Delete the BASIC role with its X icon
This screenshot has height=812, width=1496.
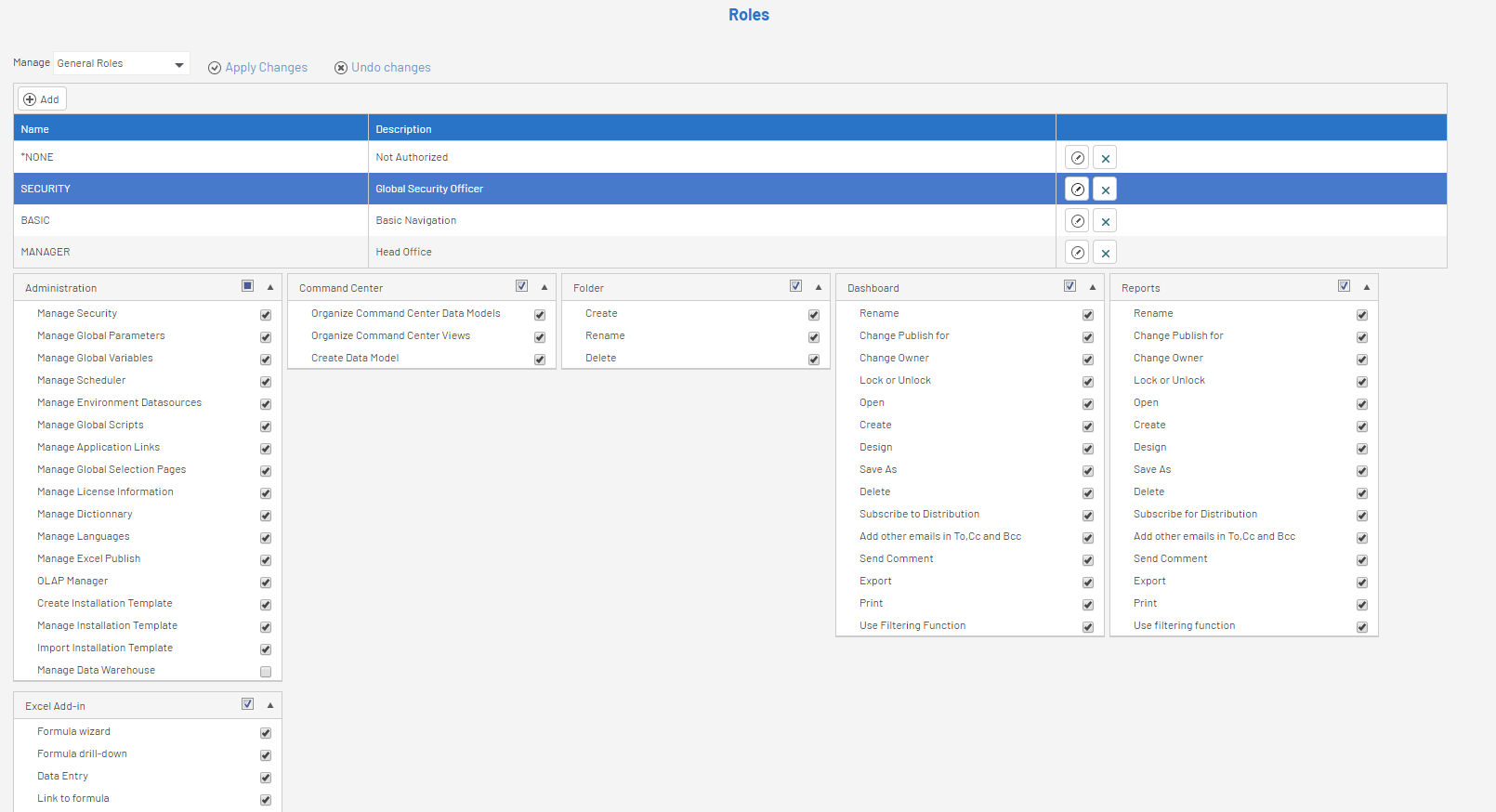coord(1105,221)
